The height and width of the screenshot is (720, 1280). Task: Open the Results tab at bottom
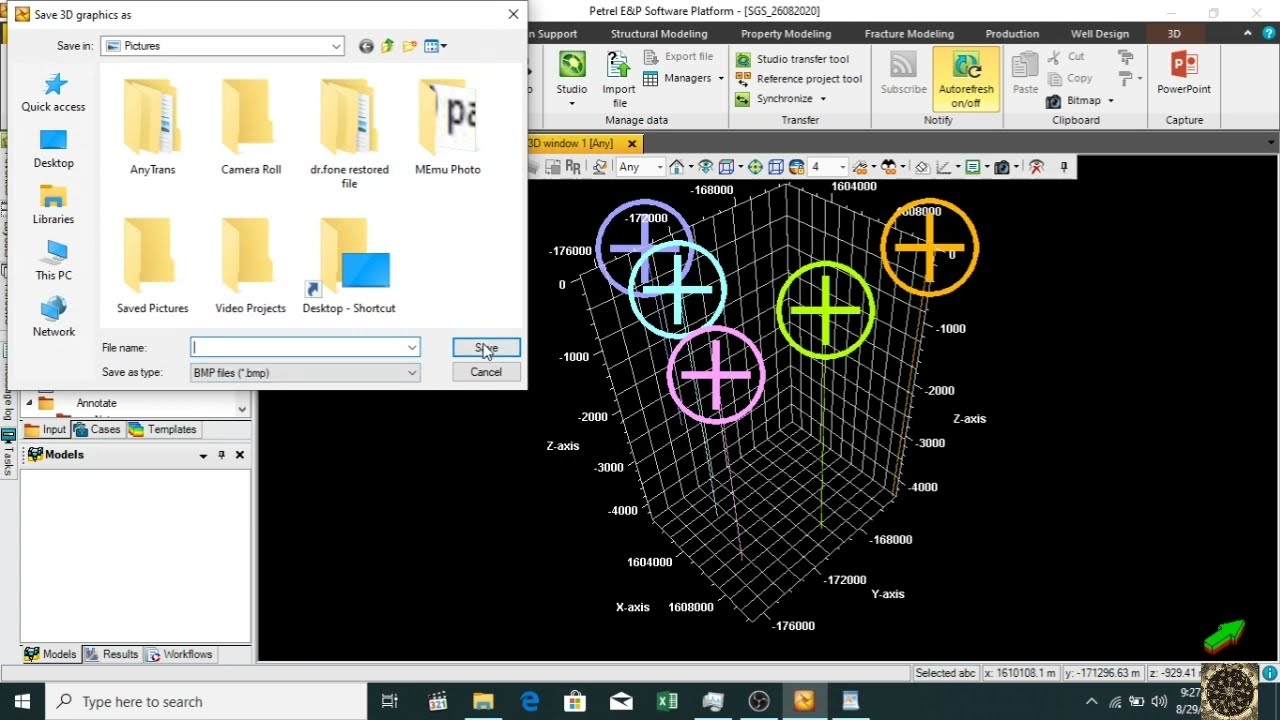[x=111, y=655]
